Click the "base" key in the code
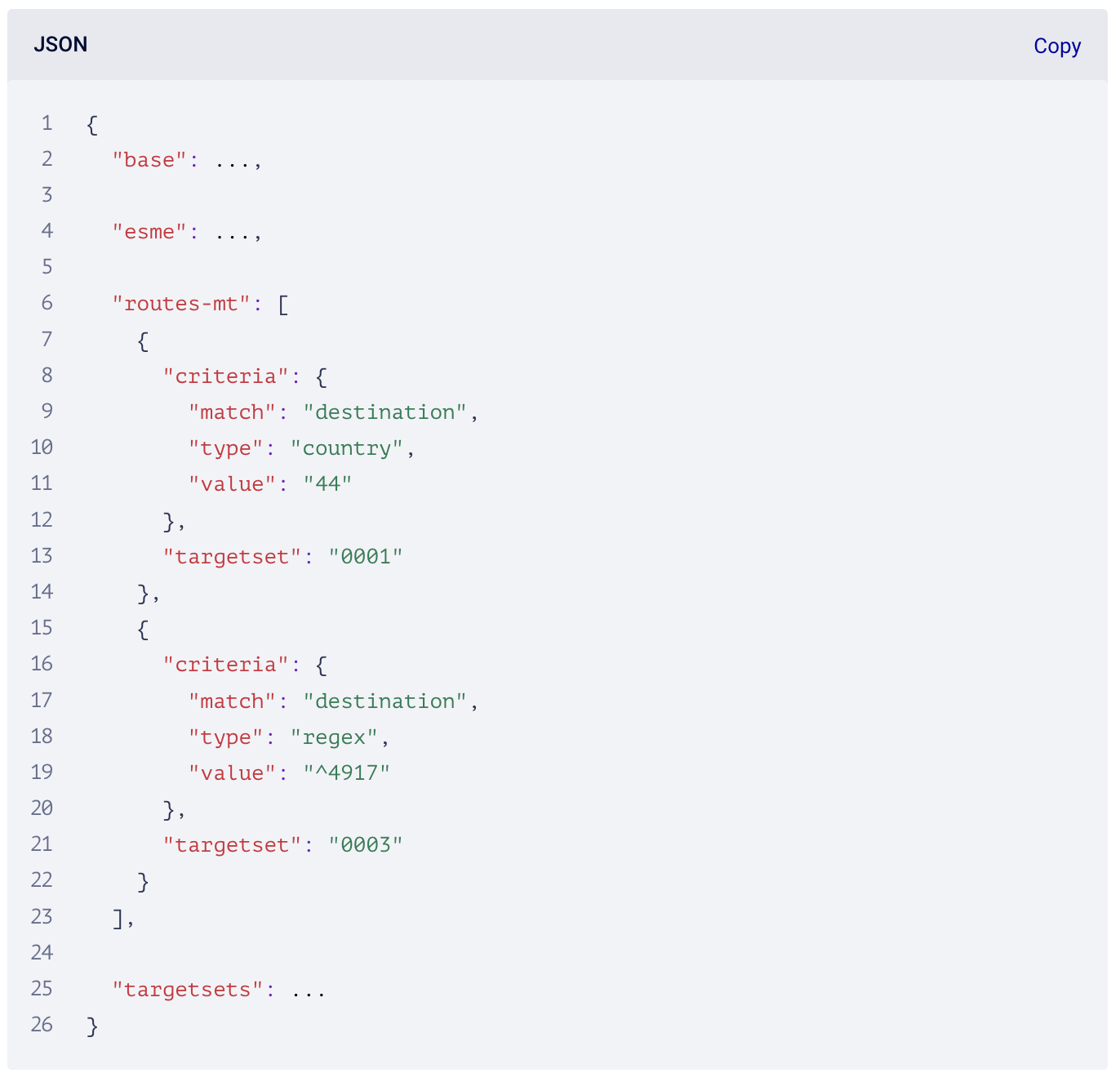This screenshot has width=1120, height=1073. coord(150,160)
